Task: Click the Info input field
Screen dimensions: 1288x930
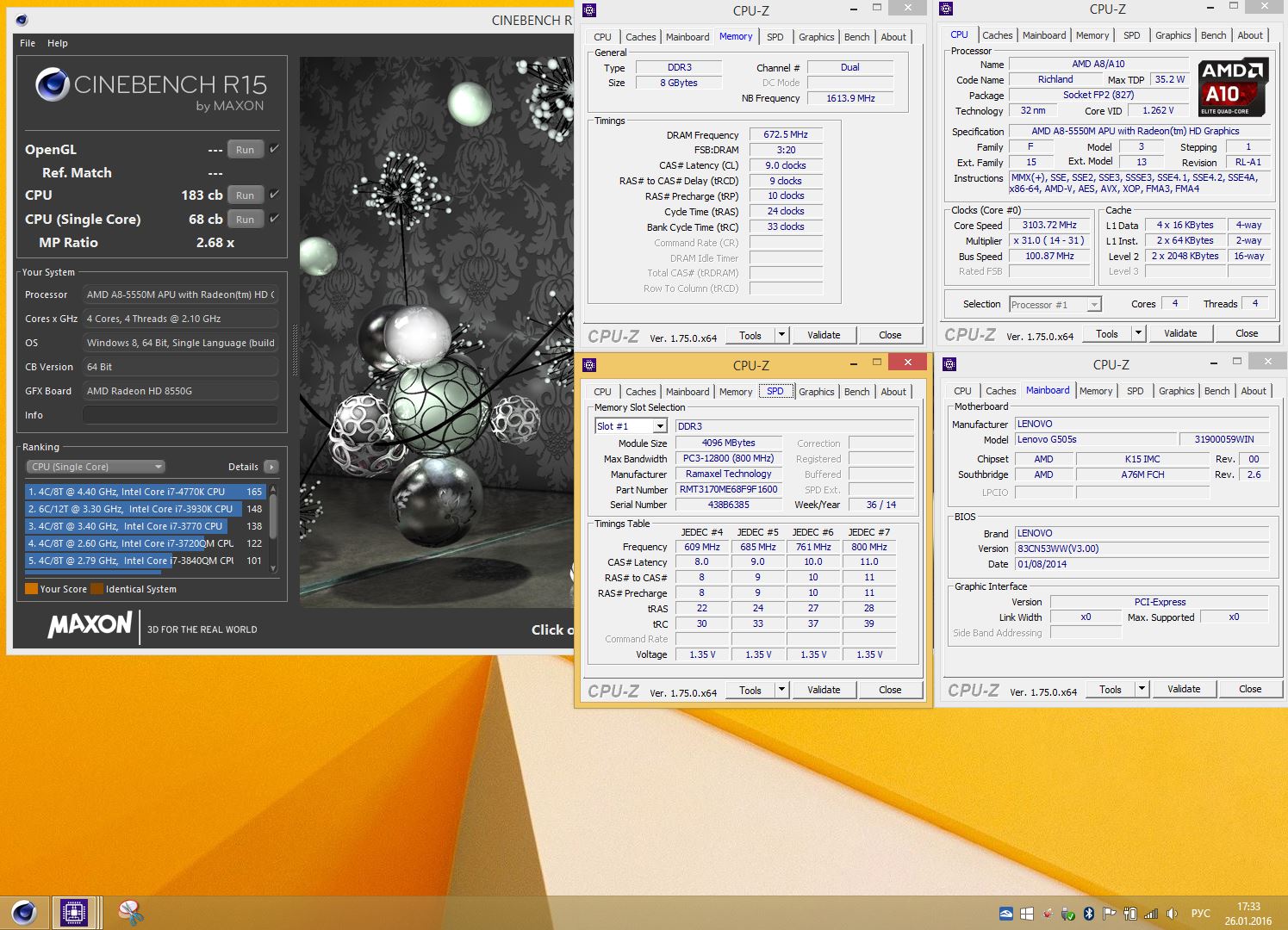Action: pos(180,415)
